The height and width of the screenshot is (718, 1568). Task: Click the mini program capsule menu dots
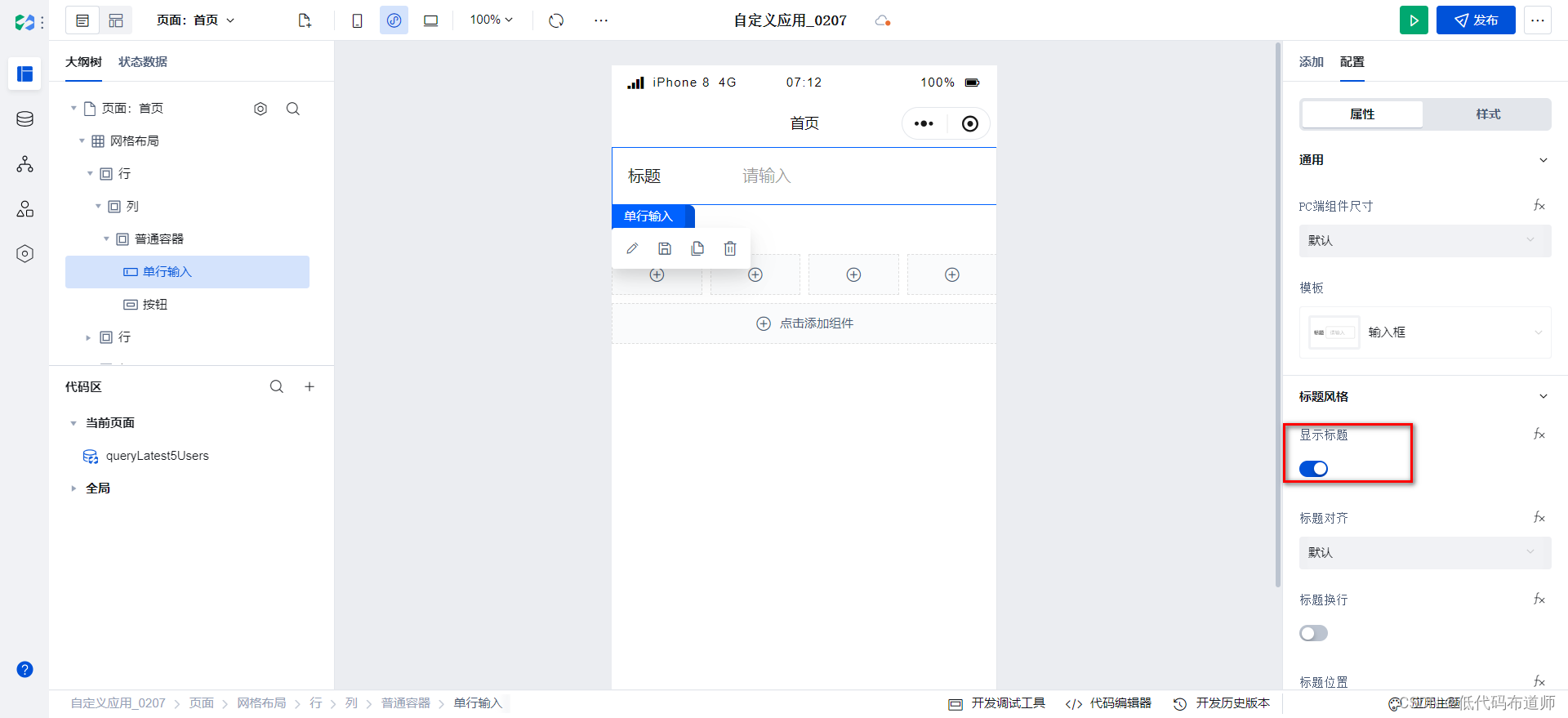[924, 123]
